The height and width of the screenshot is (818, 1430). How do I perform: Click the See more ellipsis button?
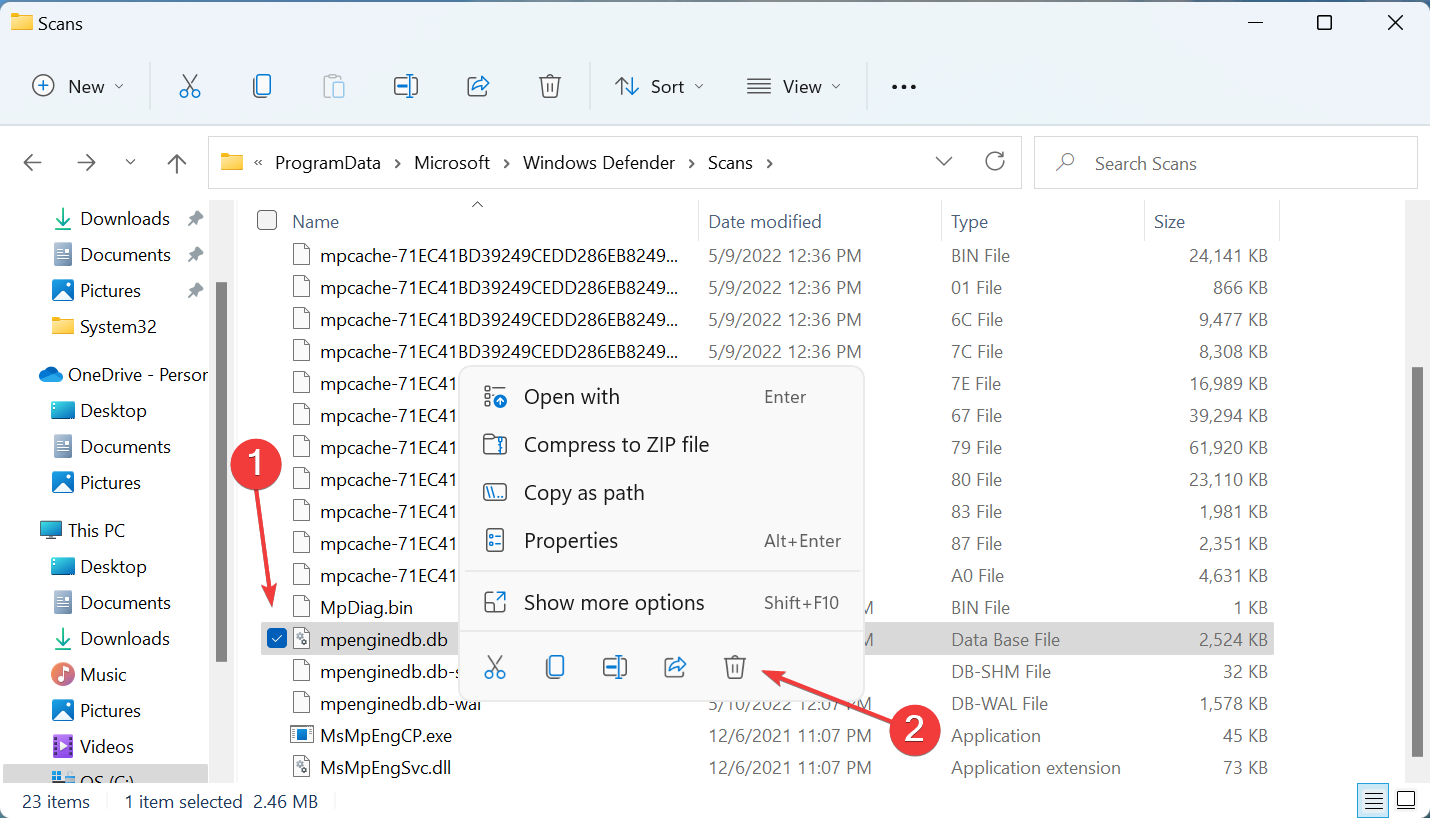tap(903, 86)
